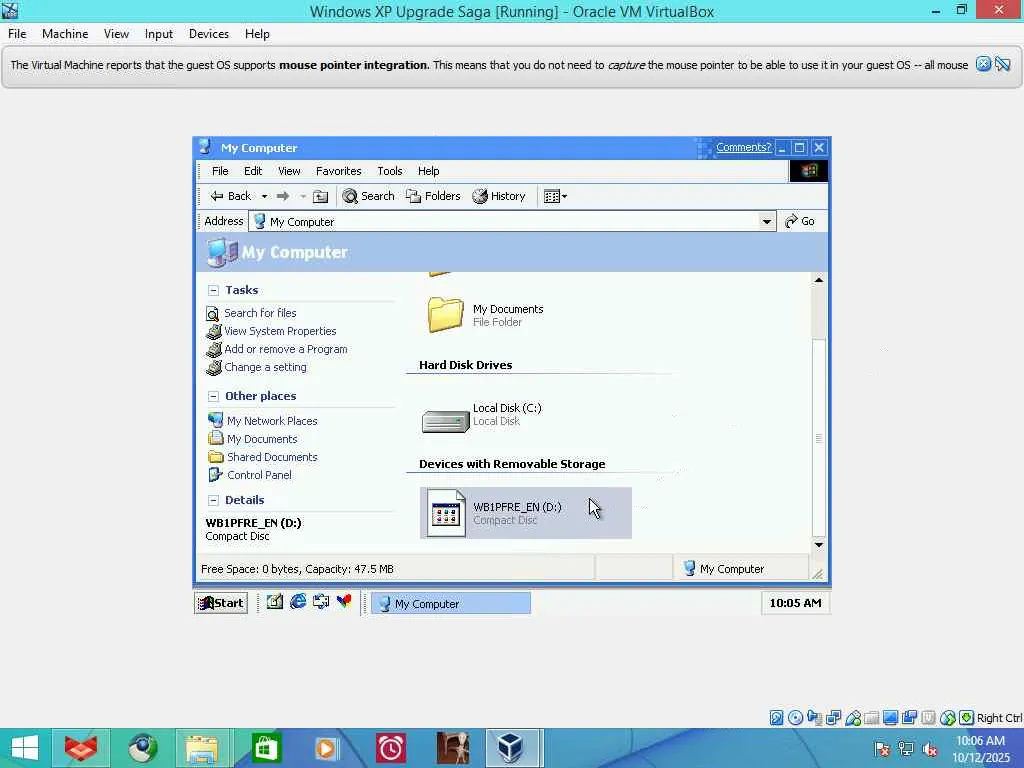
Task: Click the VirtualBox optical disc status icon
Action: point(795,718)
